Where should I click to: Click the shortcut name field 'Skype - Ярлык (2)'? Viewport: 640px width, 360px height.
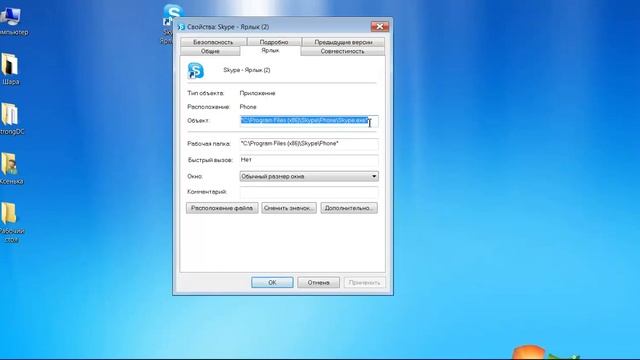[x=247, y=70]
